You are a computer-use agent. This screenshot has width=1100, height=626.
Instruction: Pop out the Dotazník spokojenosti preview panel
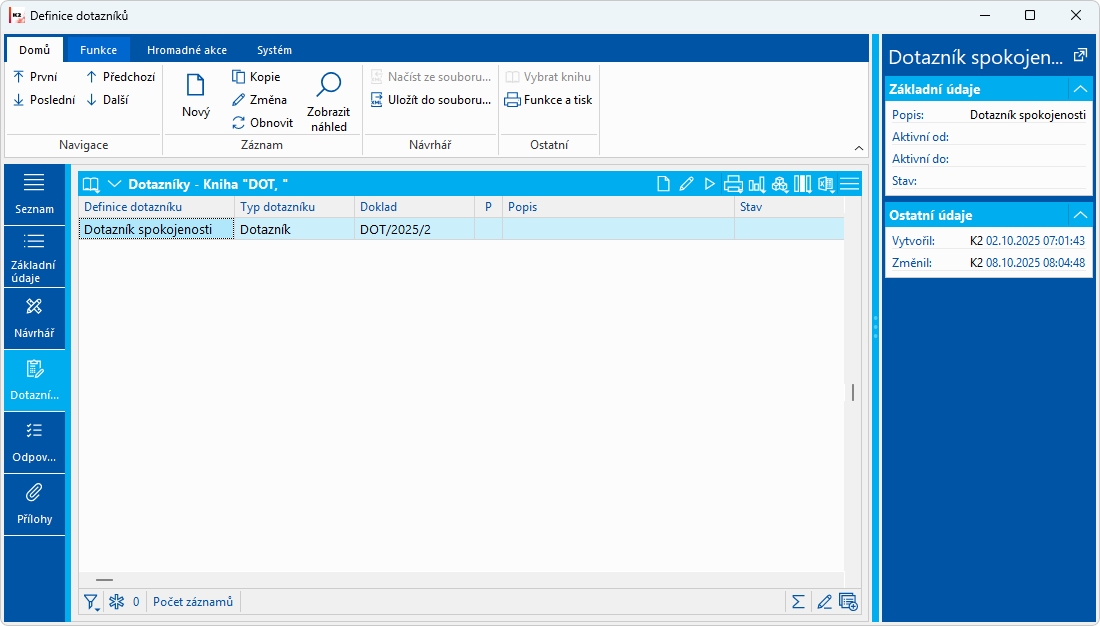[1080, 56]
